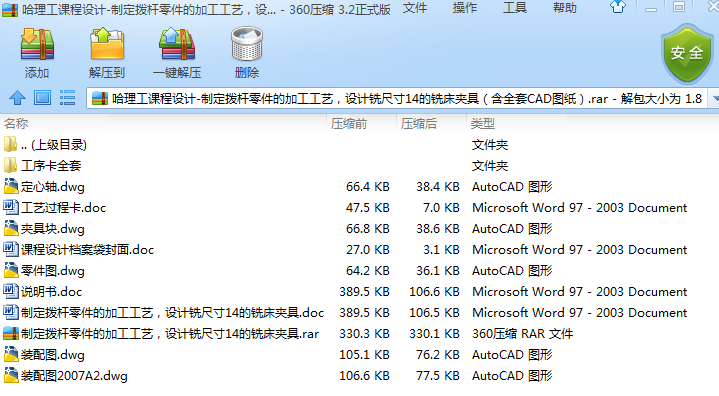Click the 66.4 KB size cell
Viewport: 719px width, 396px height.
[368, 187]
